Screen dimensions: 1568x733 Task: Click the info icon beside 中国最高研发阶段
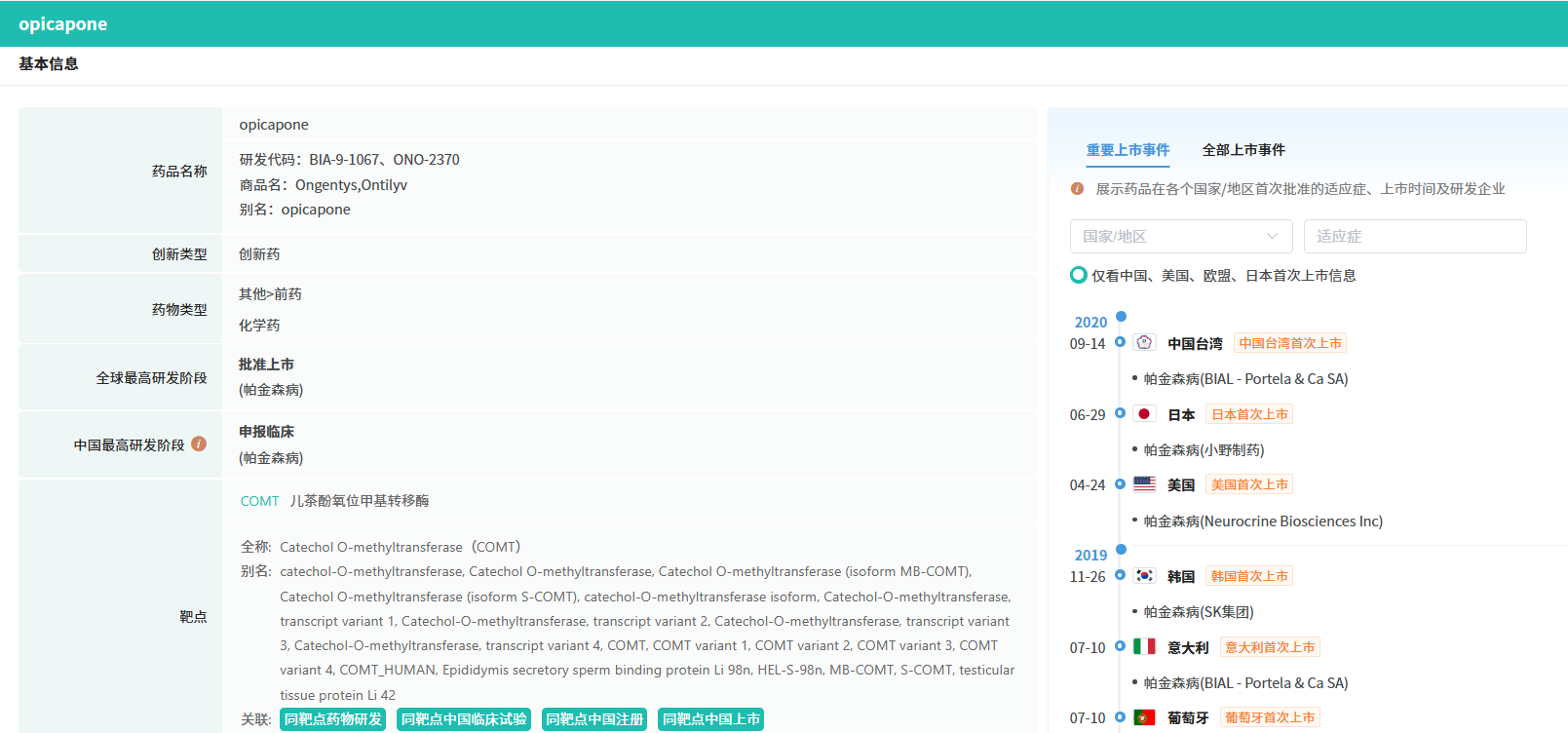point(199,444)
